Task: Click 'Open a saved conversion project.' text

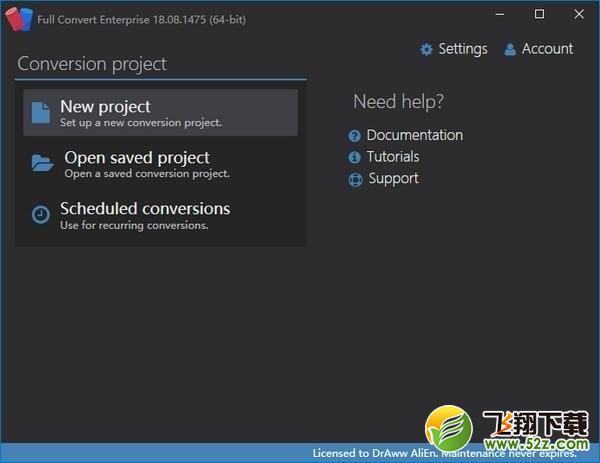Action: coord(147,174)
